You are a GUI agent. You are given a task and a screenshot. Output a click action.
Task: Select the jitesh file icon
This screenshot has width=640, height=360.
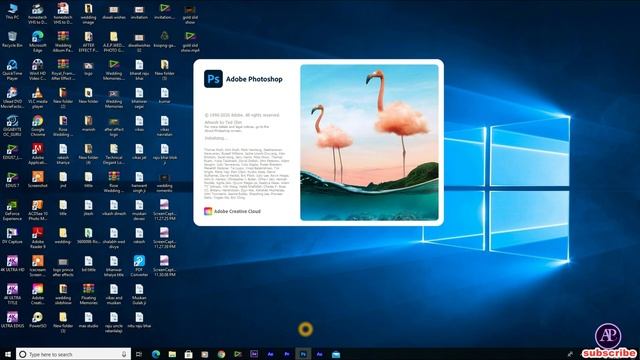pyautogui.click(x=88, y=208)
